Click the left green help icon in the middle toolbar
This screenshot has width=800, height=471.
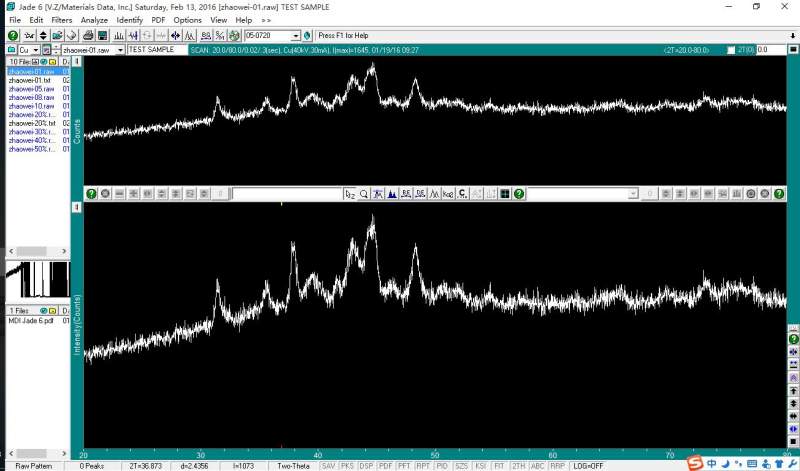coord(91,194)
